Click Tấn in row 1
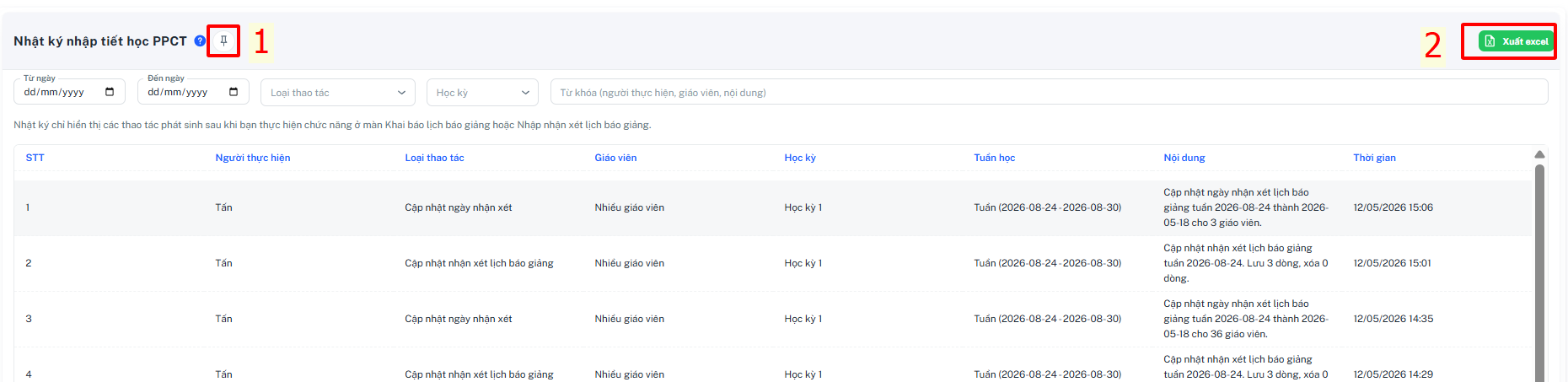 click(x=223, y=207)
